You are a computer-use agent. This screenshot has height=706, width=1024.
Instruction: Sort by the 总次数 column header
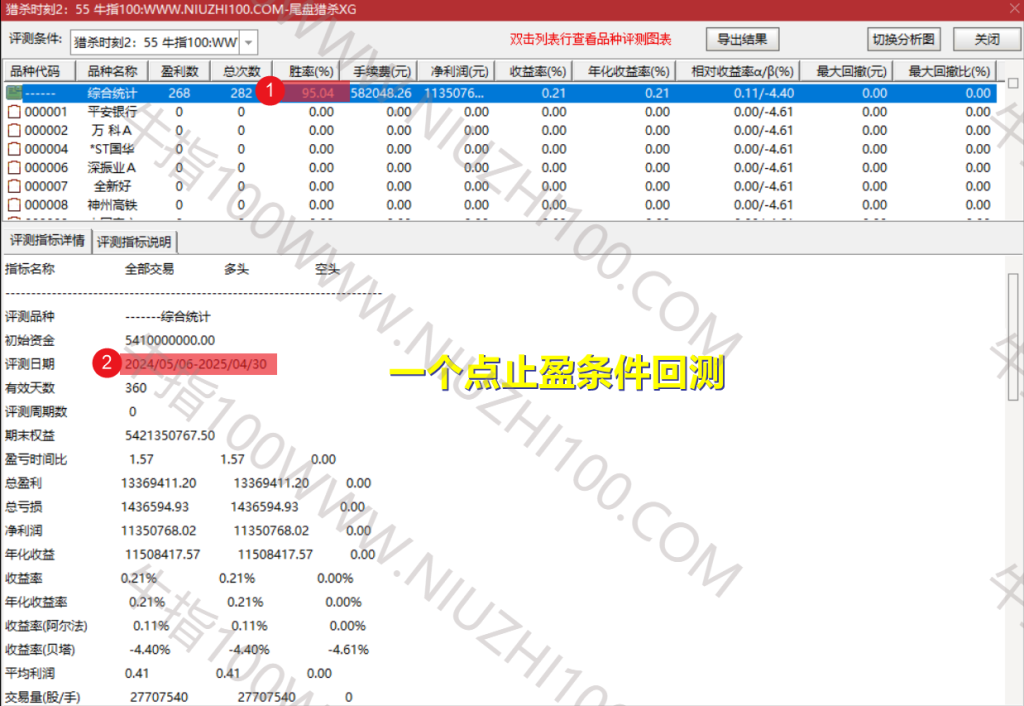[x=242, y=71]
